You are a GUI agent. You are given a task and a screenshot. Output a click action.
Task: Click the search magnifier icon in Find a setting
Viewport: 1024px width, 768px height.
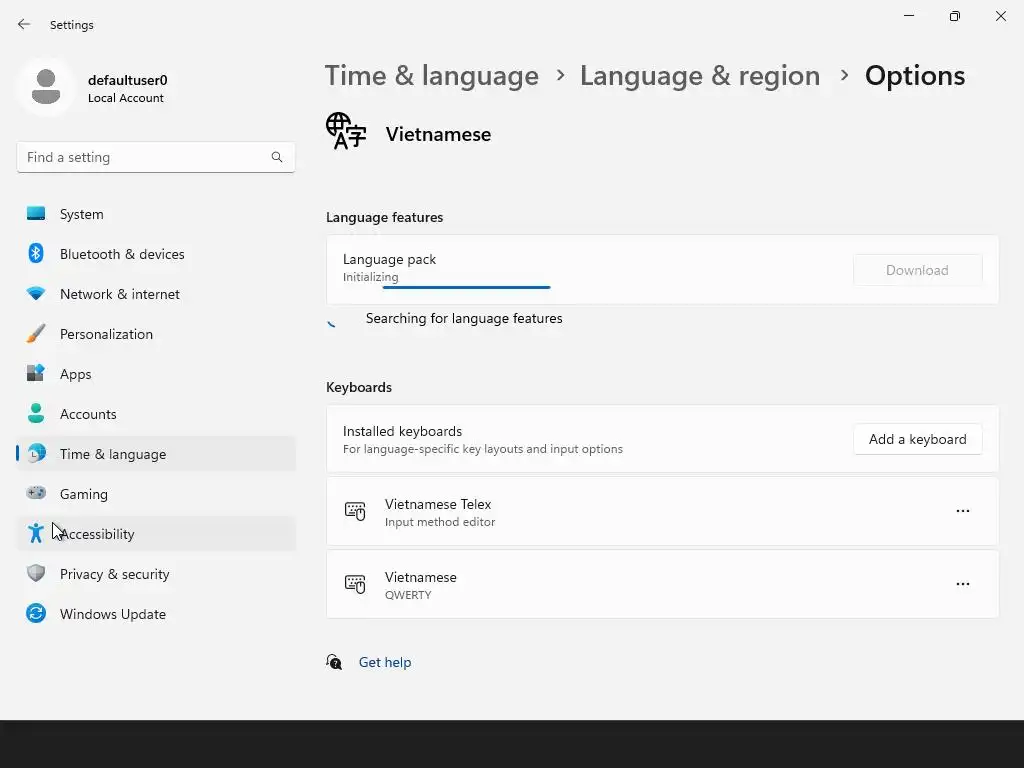pyautogui.click(x=277, y=157)
